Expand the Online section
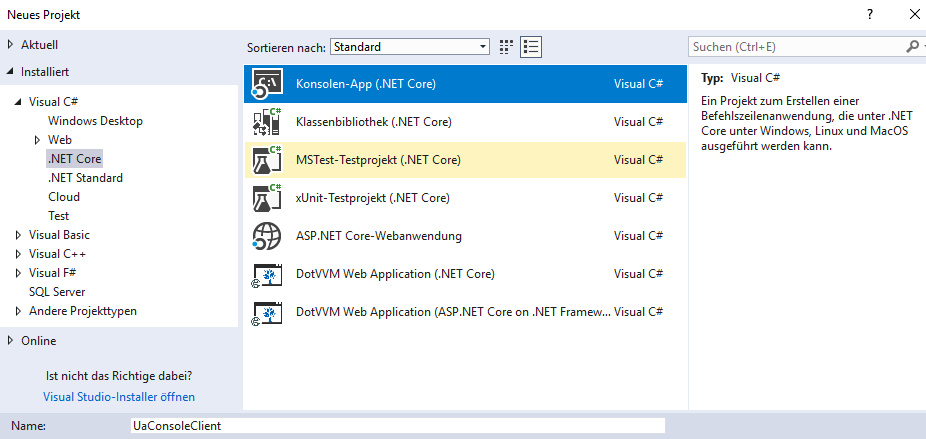The image size is (926, 439). point(11,341)
